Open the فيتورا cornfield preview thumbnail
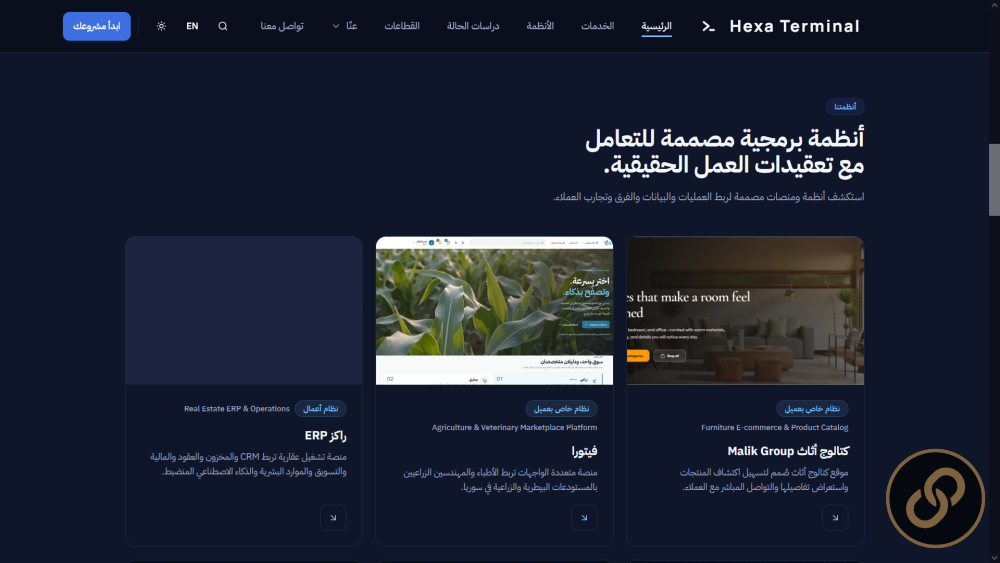The image size is (1000, 563). tap(494, 311)
